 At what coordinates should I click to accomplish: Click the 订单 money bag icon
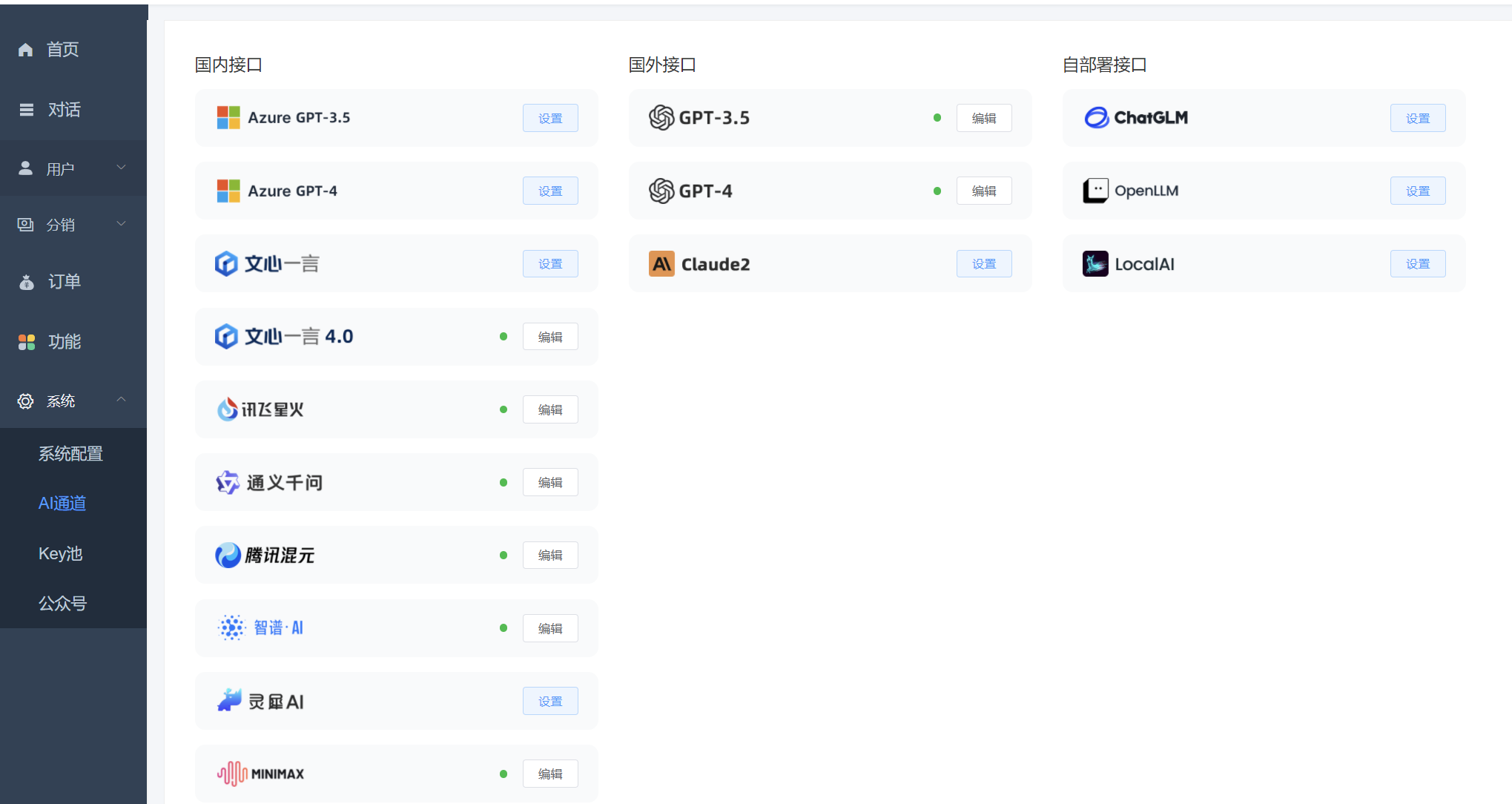27,282
